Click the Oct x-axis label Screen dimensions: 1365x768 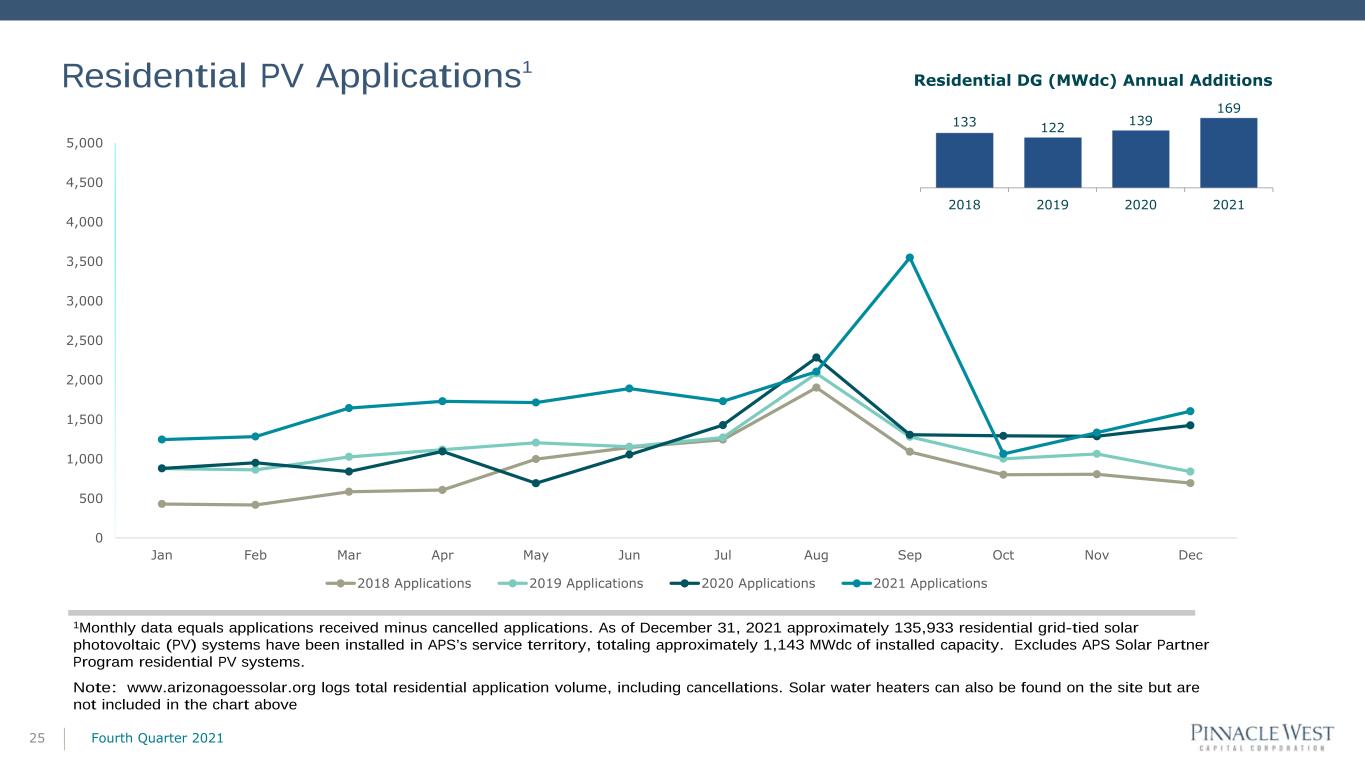coord(1003,555)
